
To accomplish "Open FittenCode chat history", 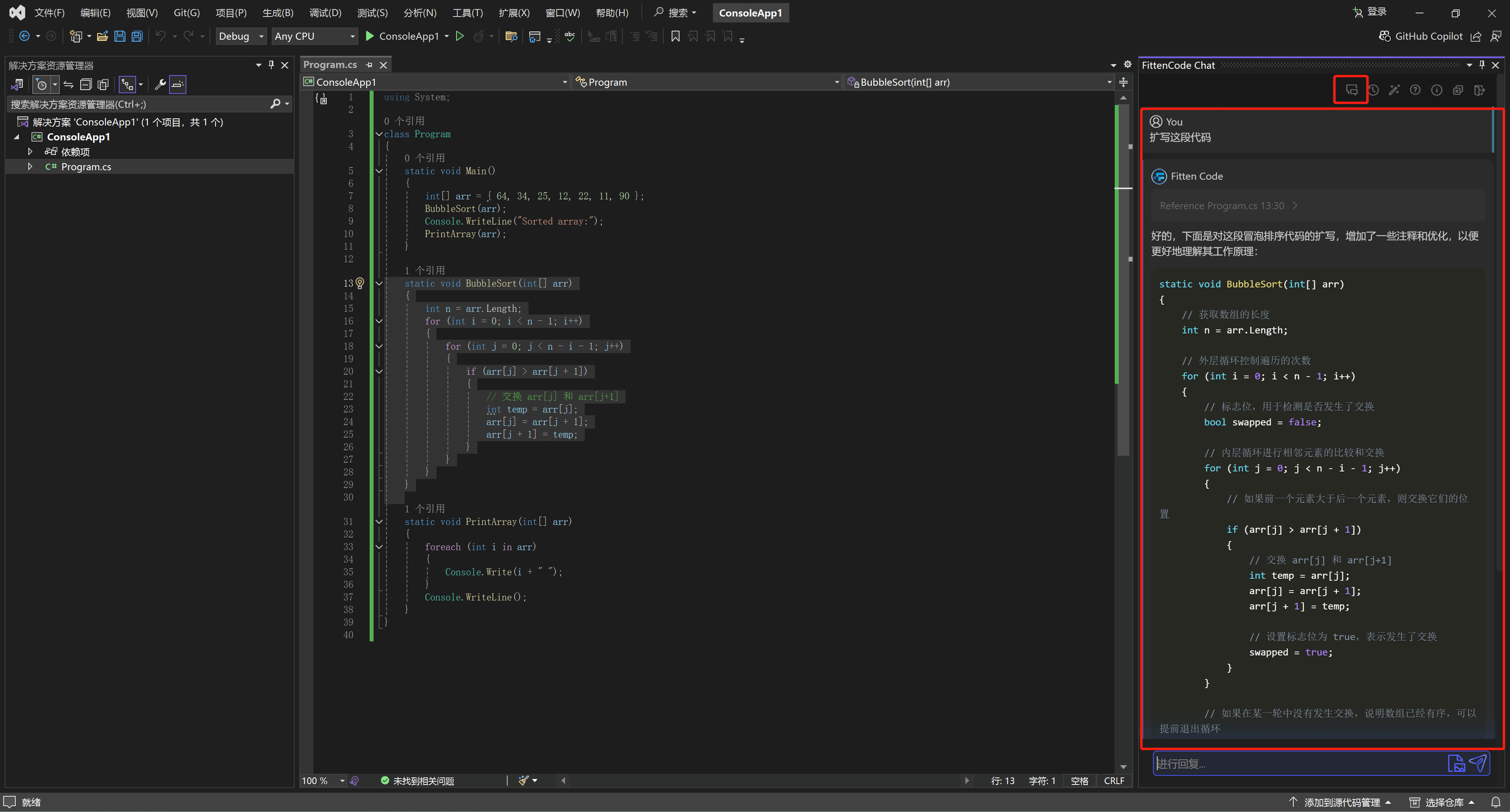I will click(x=1374, y=90).
